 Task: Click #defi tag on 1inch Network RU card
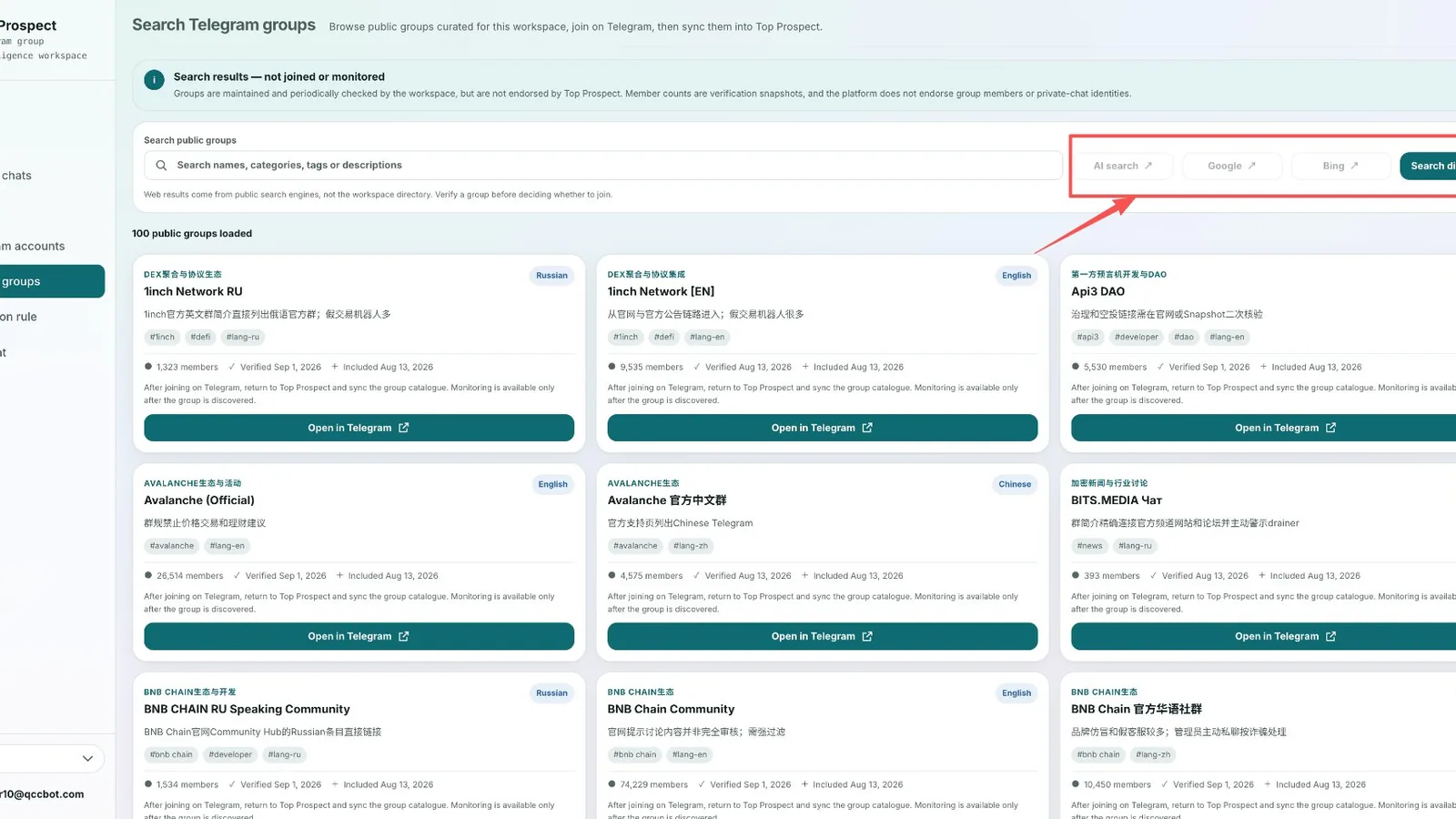[x=200, y=337]
